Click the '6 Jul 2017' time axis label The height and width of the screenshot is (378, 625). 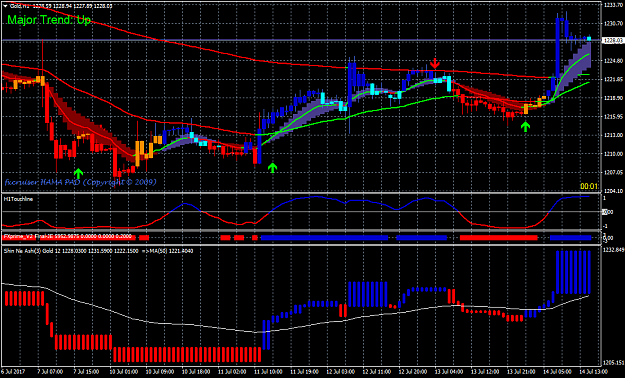pos(13,372)
